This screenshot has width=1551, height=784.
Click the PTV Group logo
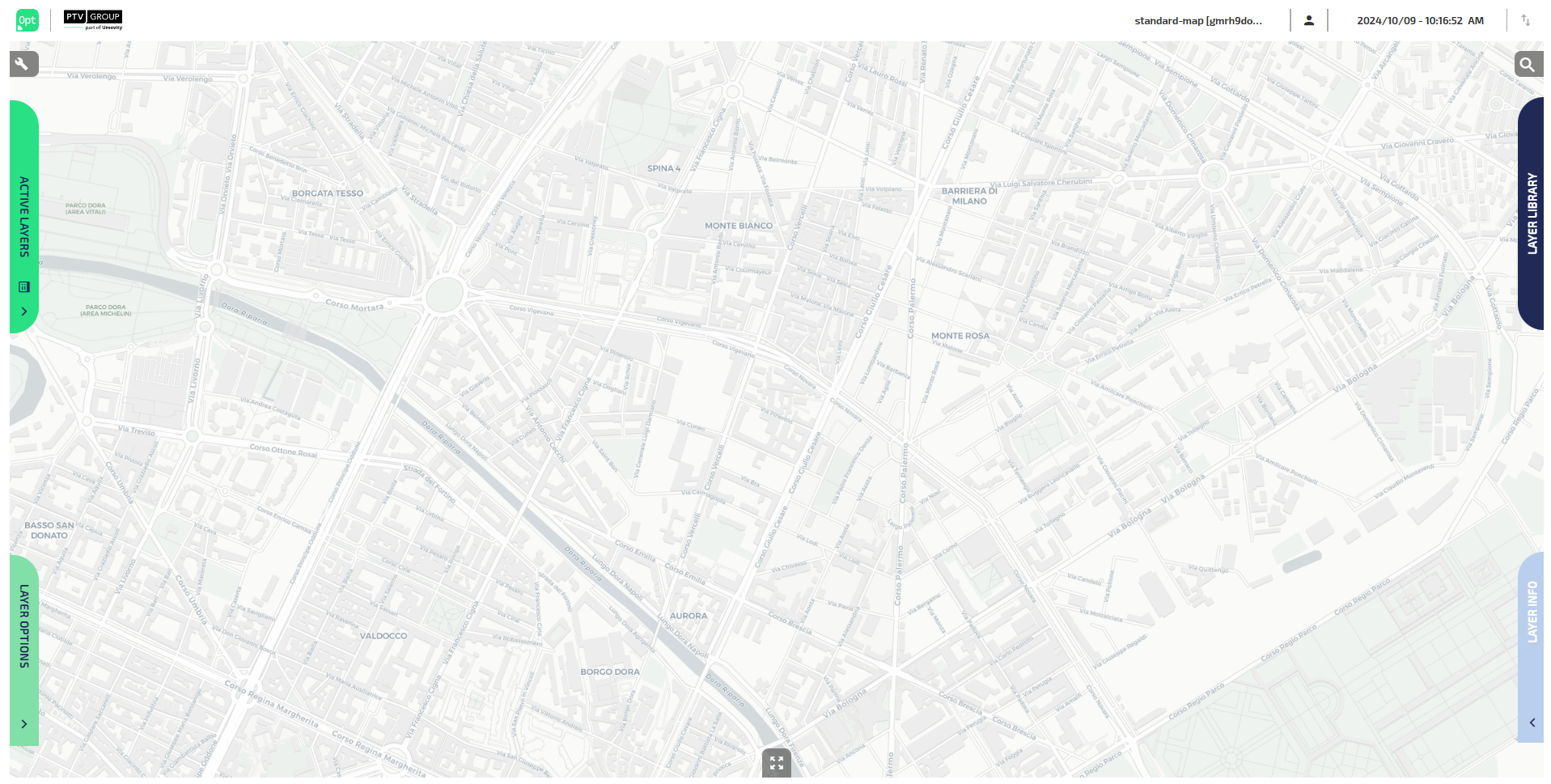(93, 20)
